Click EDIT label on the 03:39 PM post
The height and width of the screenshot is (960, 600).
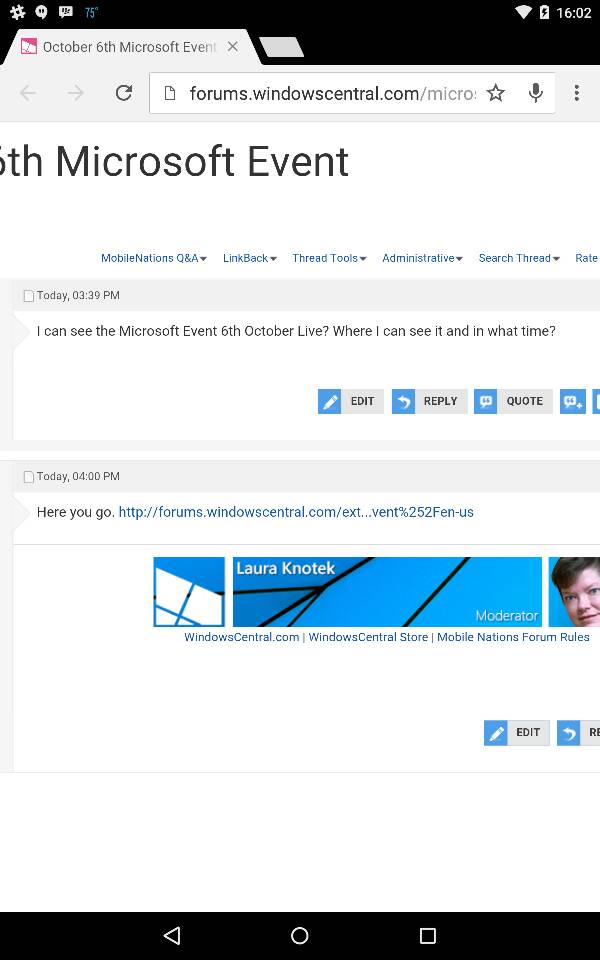coord(362,402)
